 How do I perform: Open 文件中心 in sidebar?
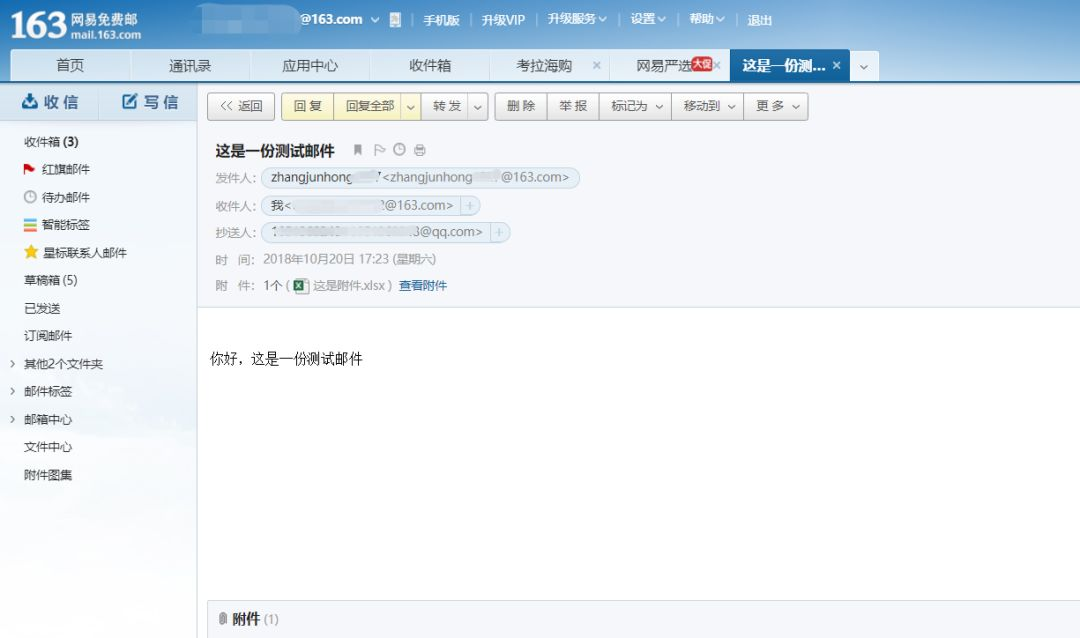48,446
